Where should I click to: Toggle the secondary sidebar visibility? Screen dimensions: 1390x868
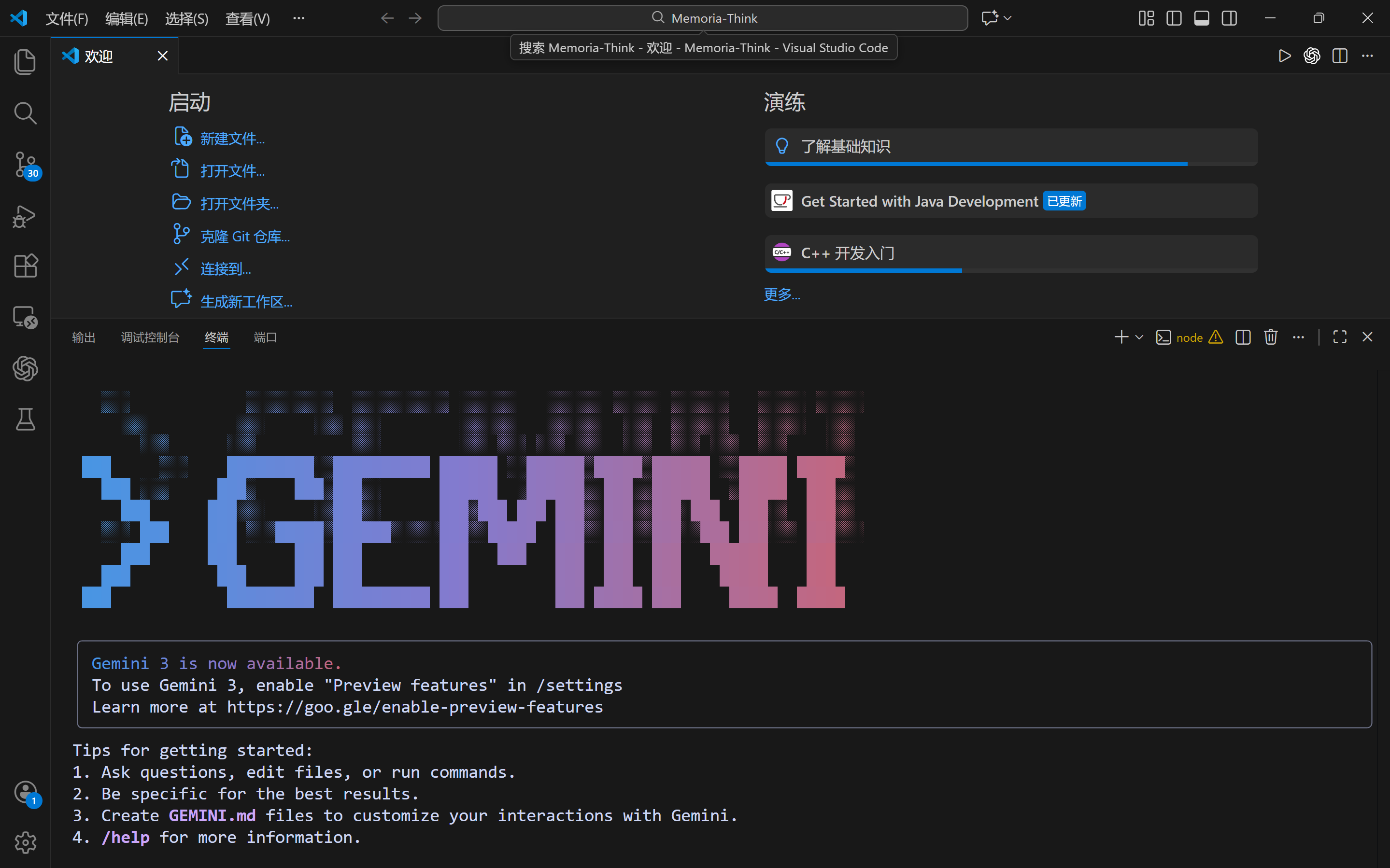click(x=1229, y=18)
